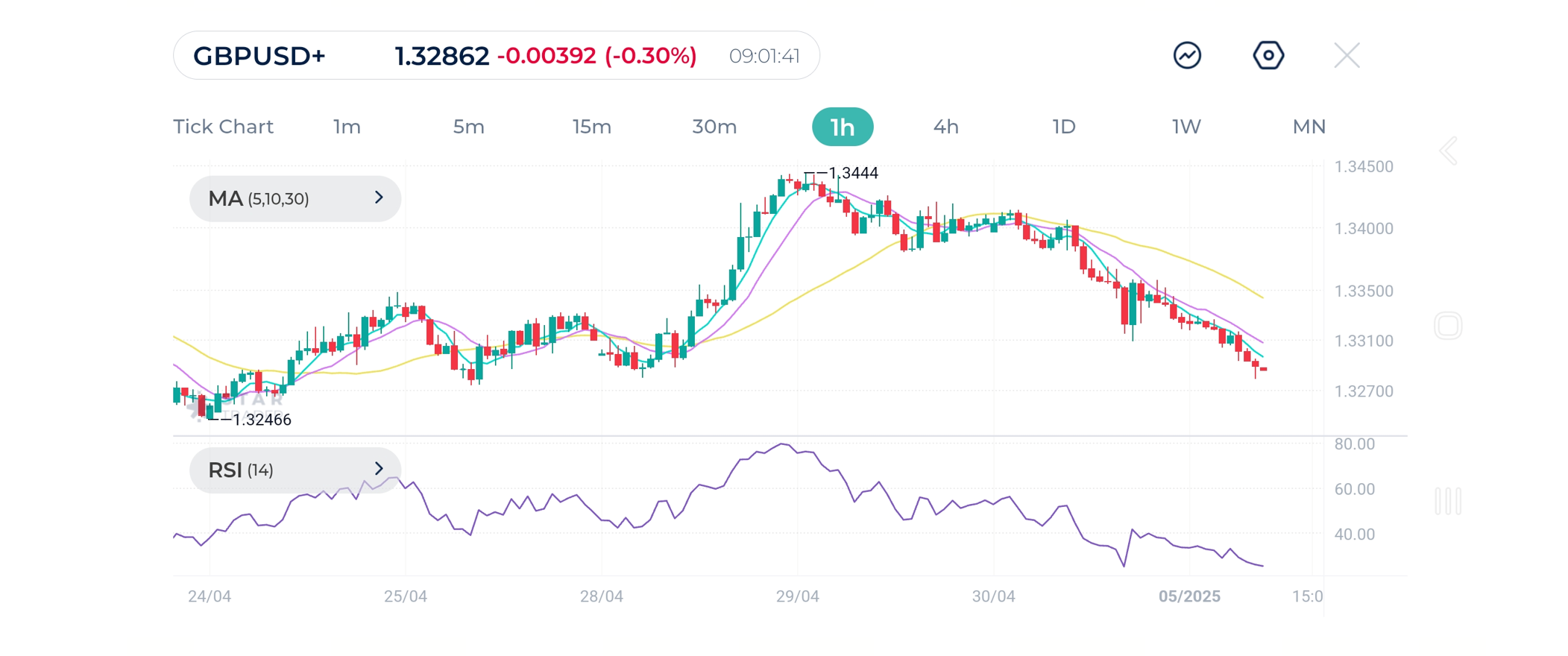Choose the 30m timeframe
This screenshot has width=1568, height=656.
[714, 127]
